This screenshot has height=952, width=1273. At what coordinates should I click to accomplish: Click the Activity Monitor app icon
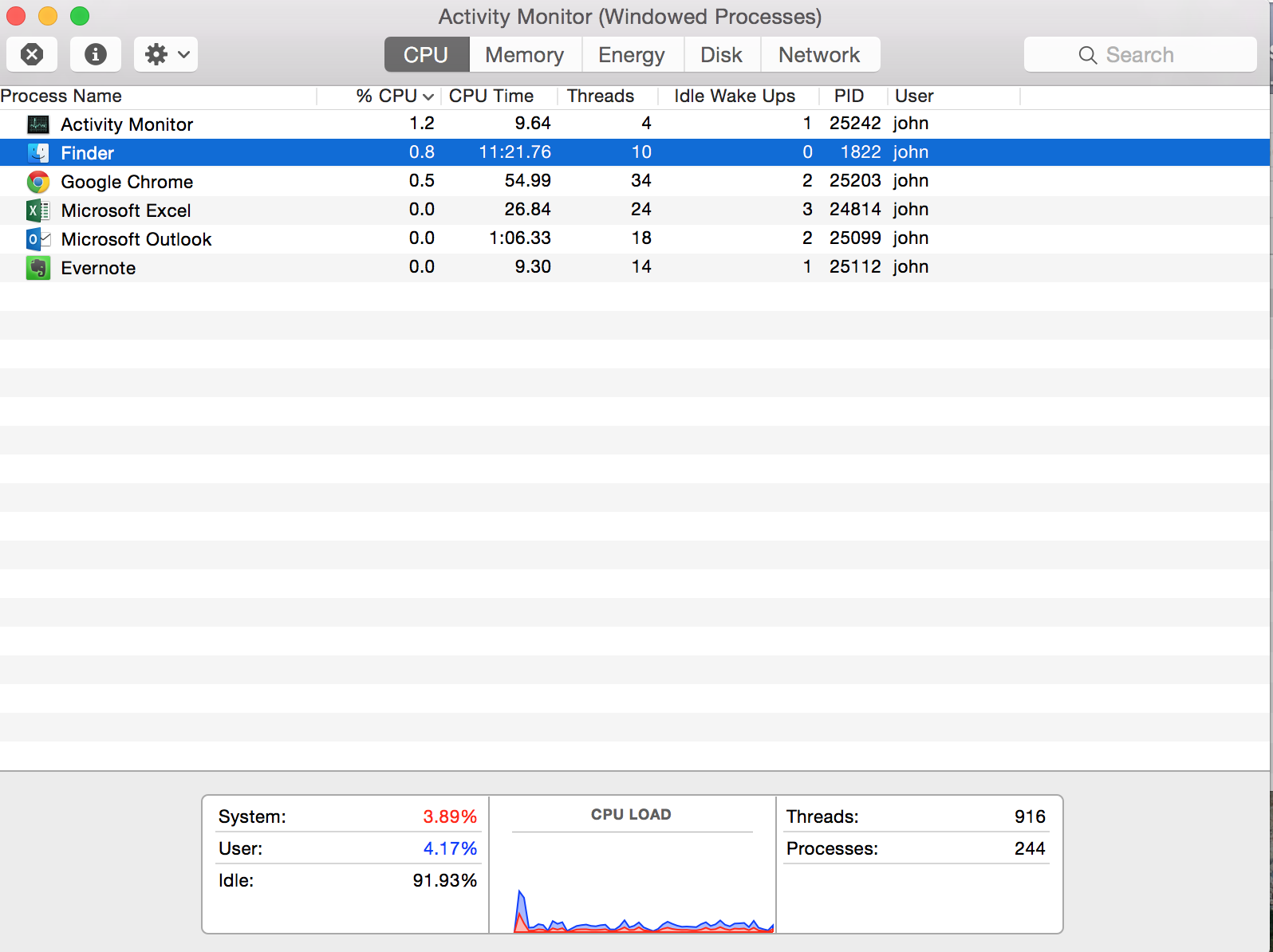37,124
